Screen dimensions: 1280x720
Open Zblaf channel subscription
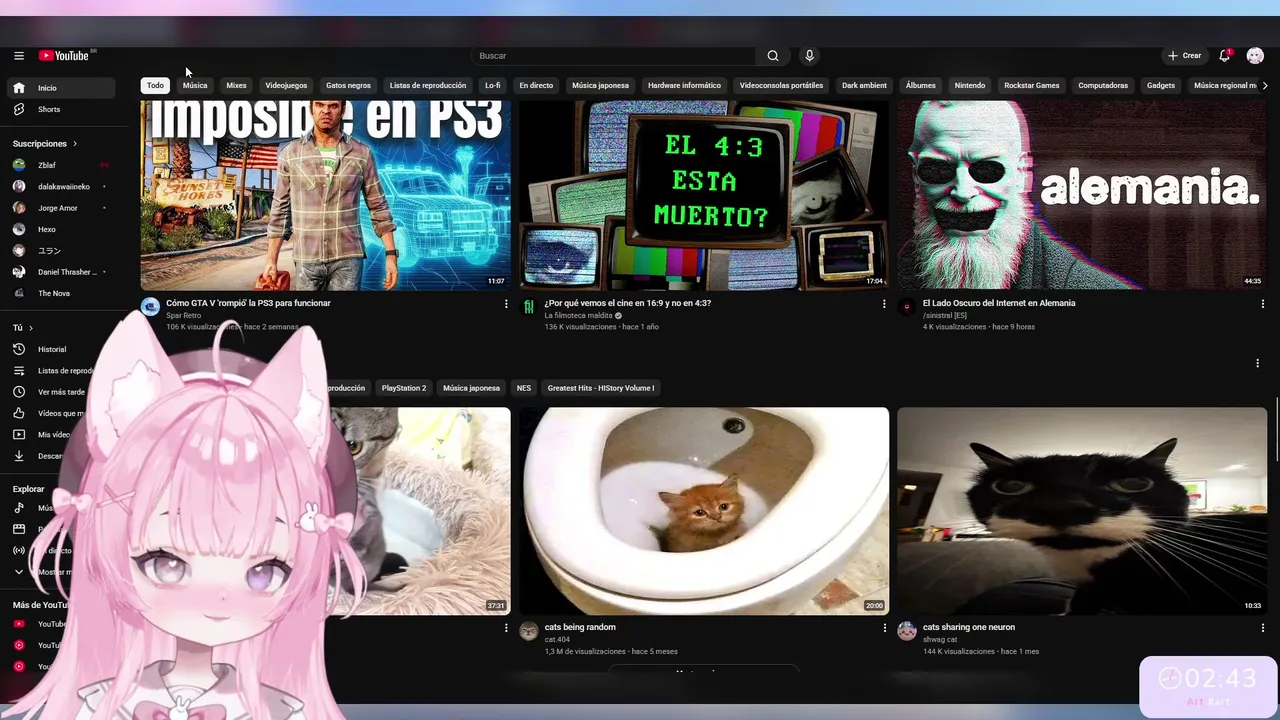click(60, 165)
